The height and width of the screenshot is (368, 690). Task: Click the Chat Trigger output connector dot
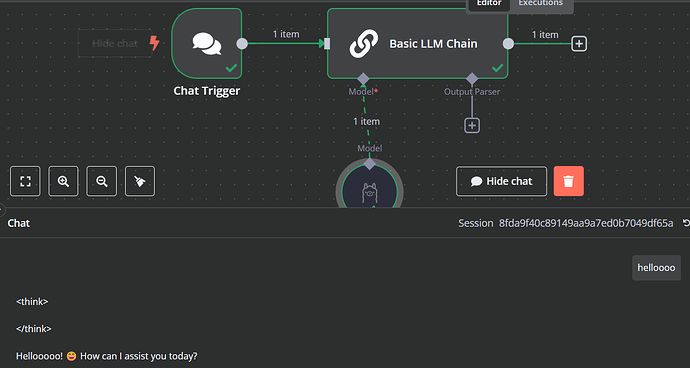[x=242, y=44]
